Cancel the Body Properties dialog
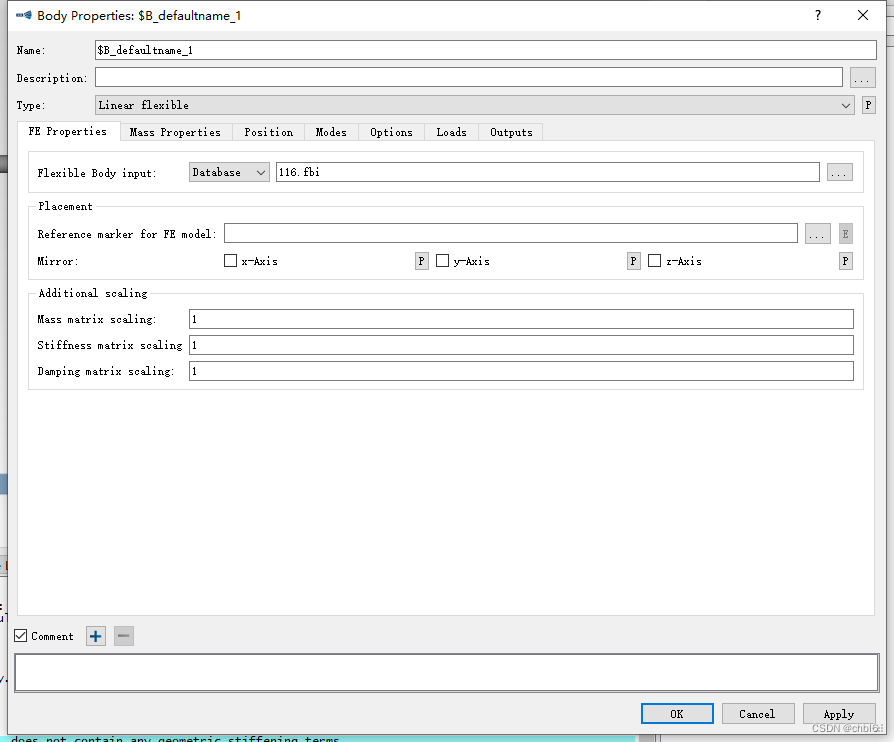Screen dimensions: 894x742 758,713
